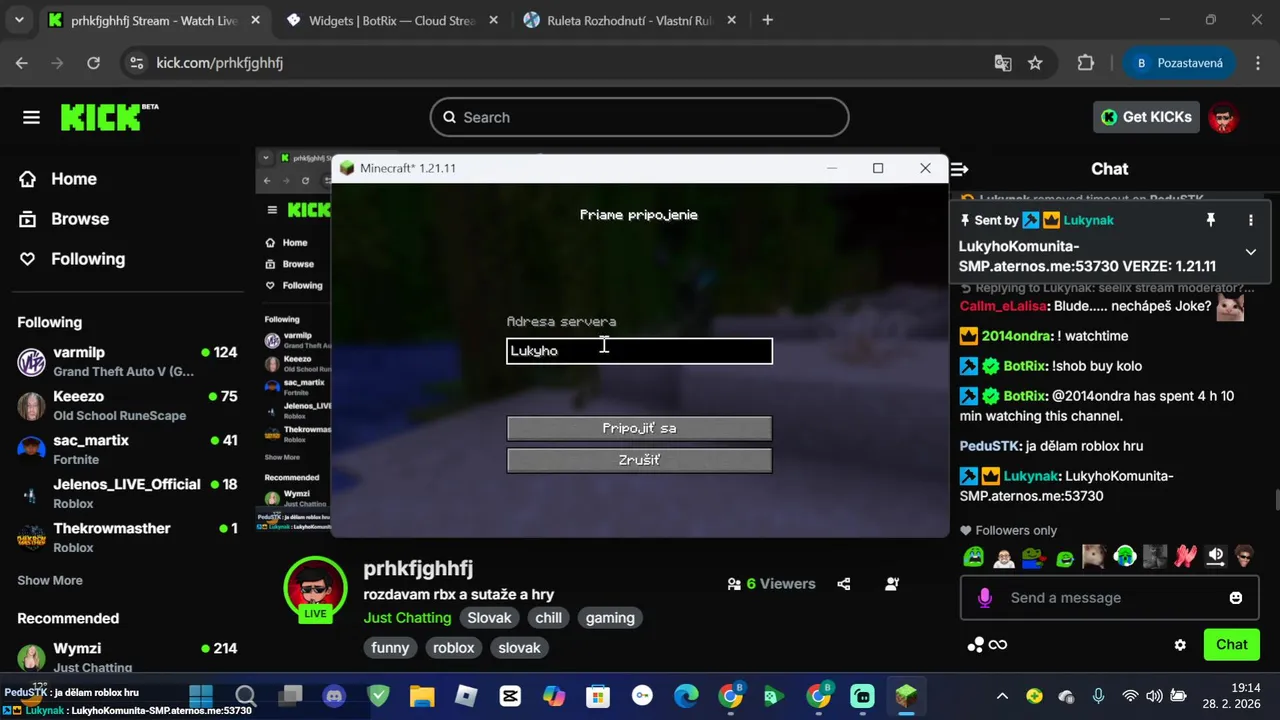Viewport: 1280px width, 720px height.
Task: Open the pinned message three-dot menu
Action: pyautogui.click(x=1250, y=220)
